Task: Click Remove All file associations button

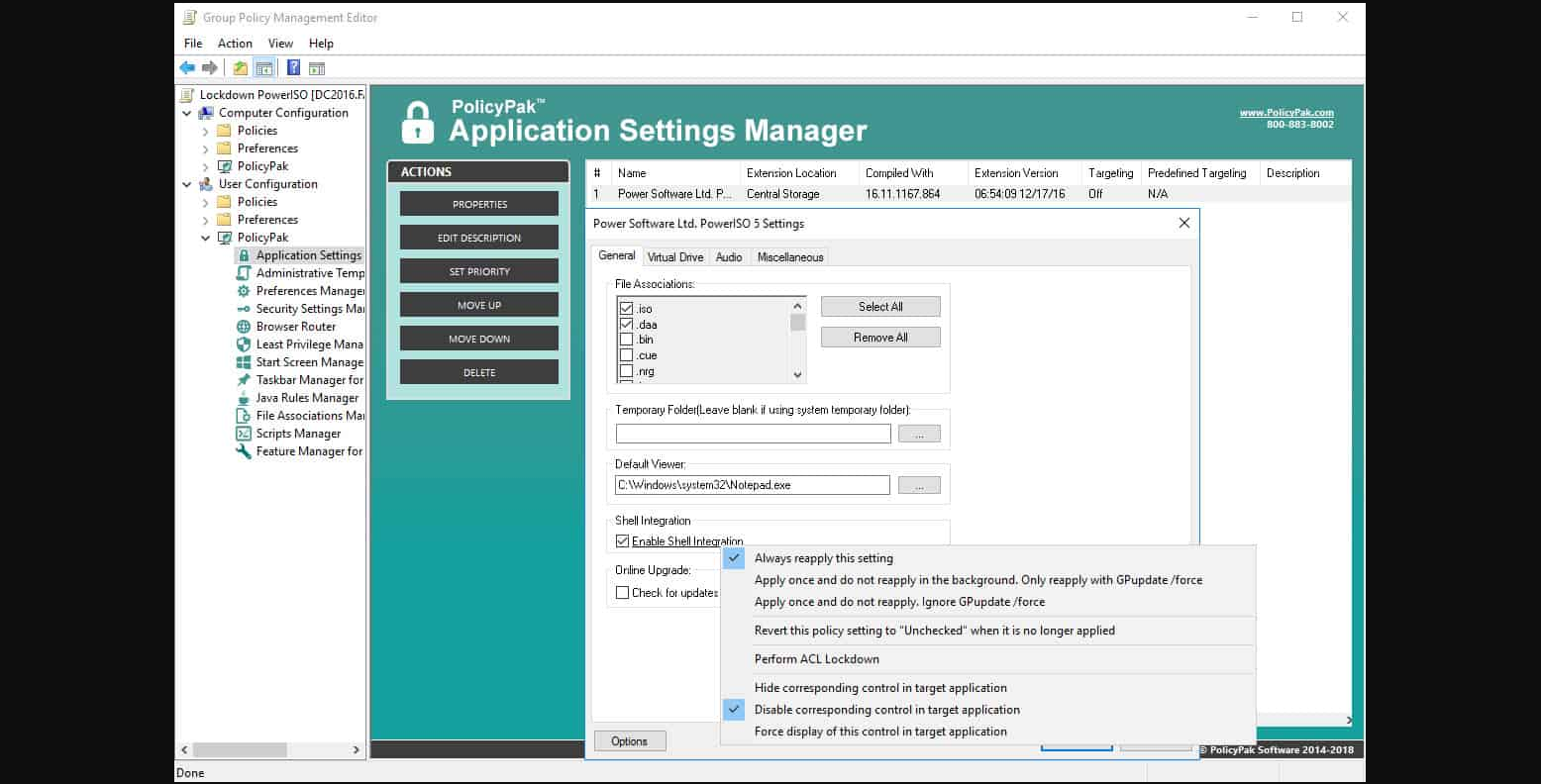Action: [880, 338]
